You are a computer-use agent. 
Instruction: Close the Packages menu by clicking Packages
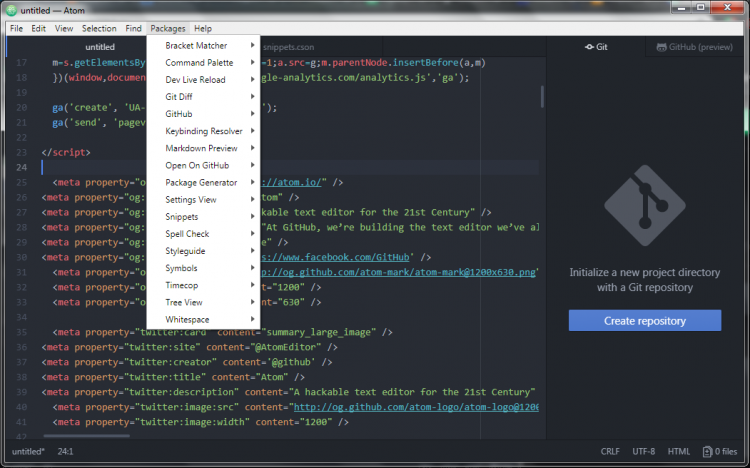168,28
